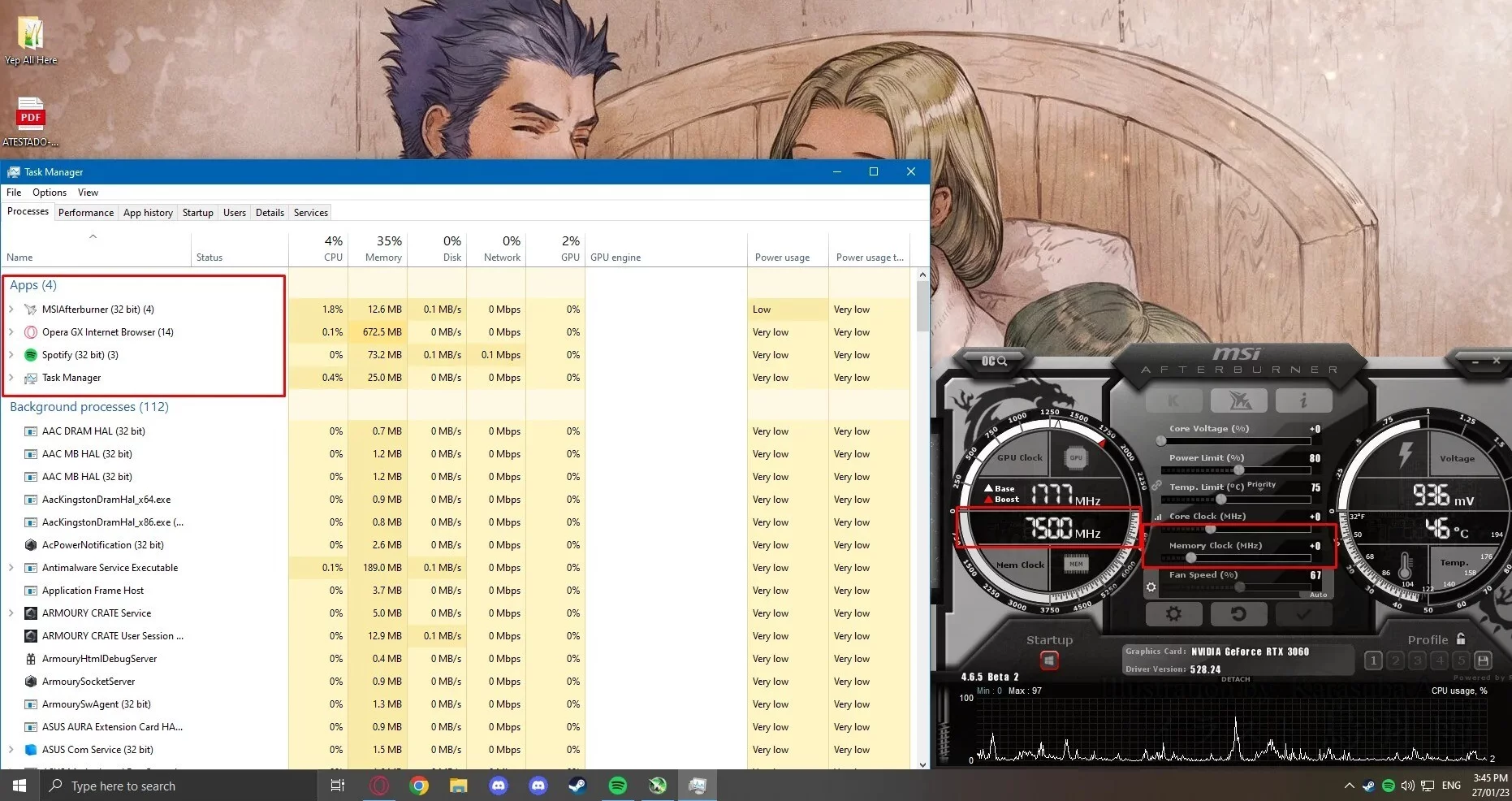This screenshot has width=1512, height=801.
Task: Open Task View from the taskbar
Action: (x=338, y=786)
